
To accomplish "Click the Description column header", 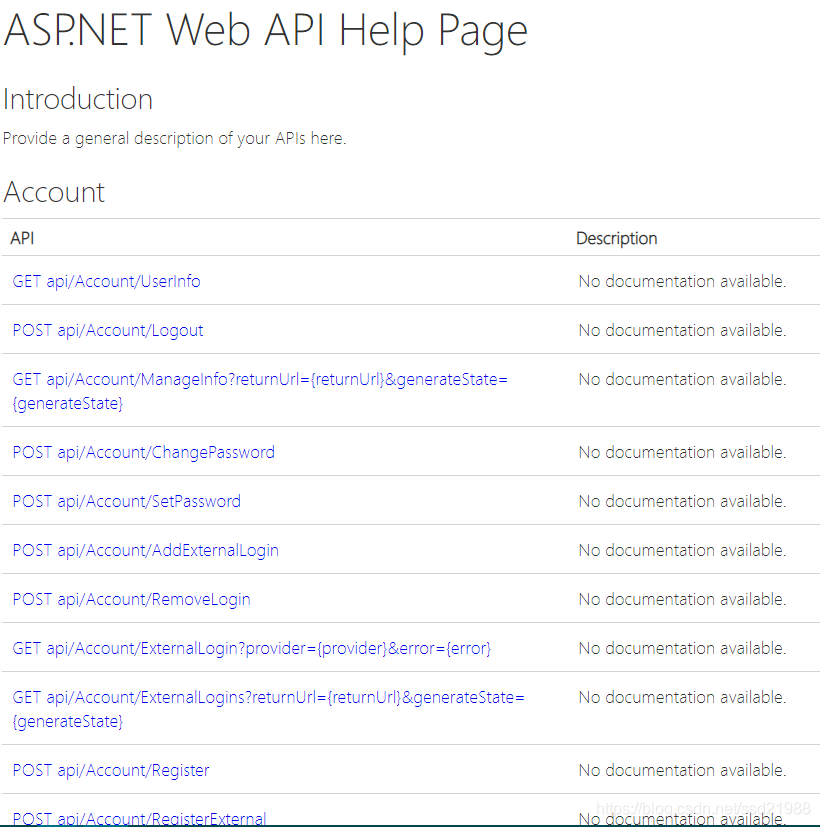I will pyautogui.click(x=616, y=238).
